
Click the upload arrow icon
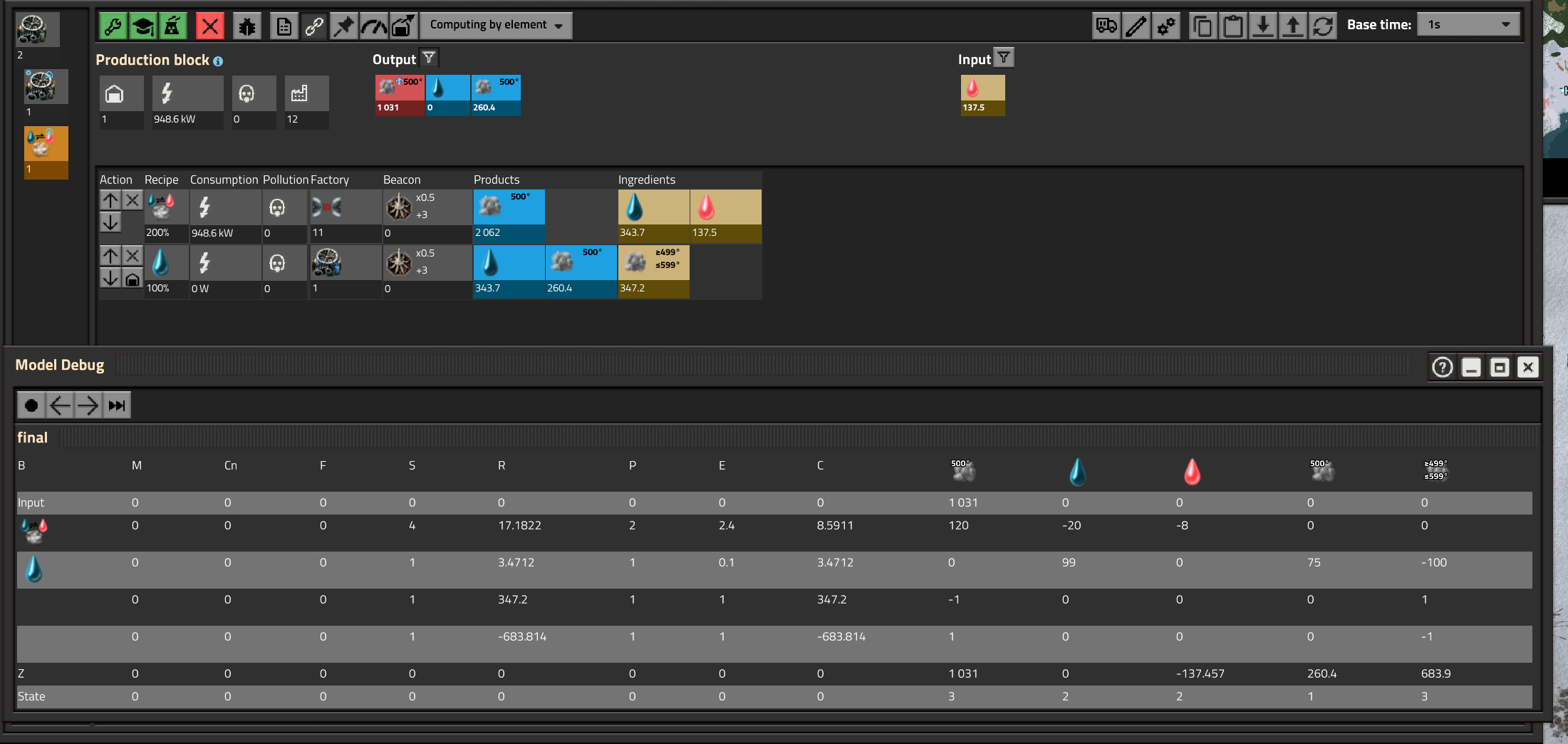tap(1293, 26)
